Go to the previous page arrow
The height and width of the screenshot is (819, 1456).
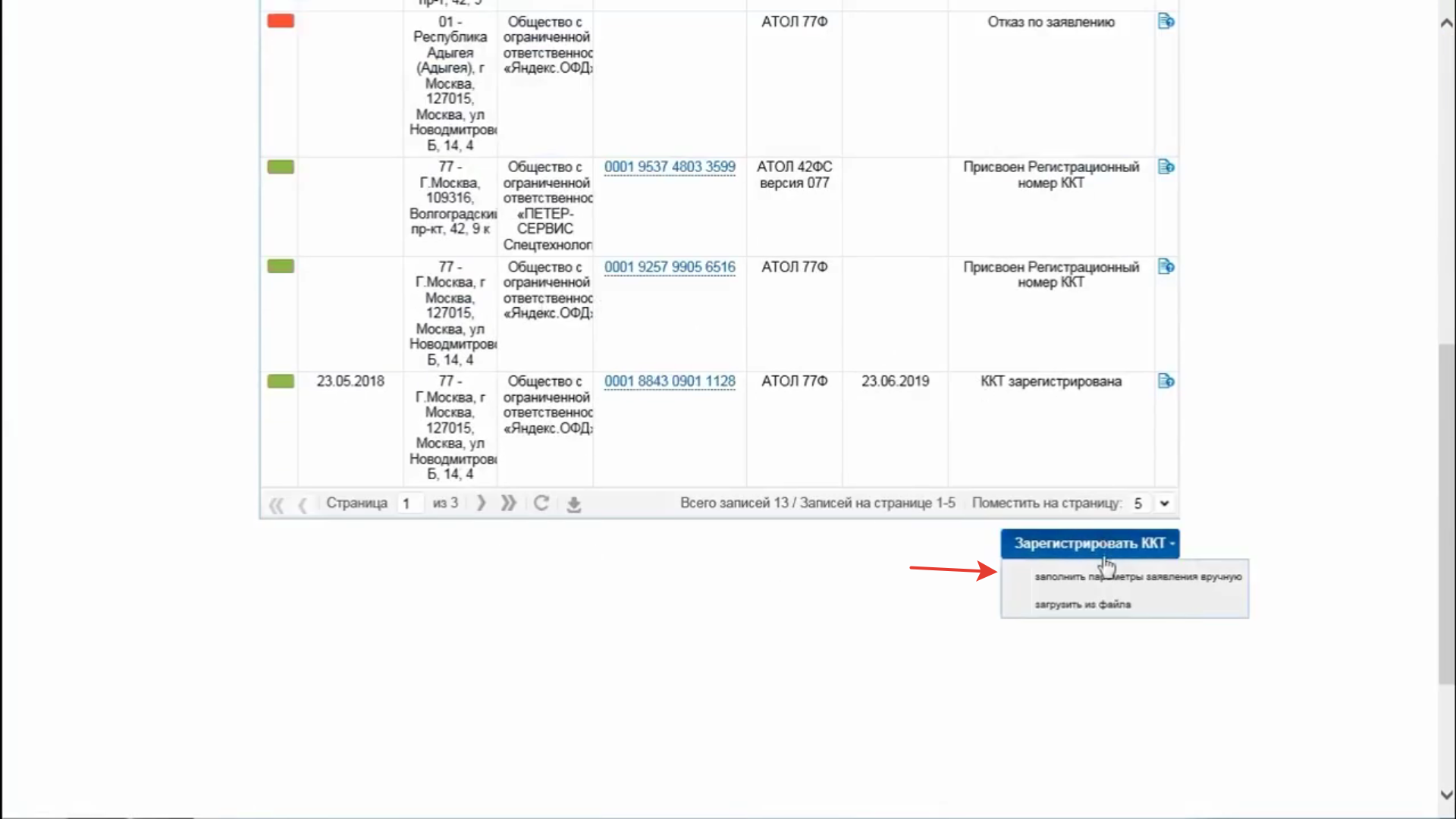303,504
